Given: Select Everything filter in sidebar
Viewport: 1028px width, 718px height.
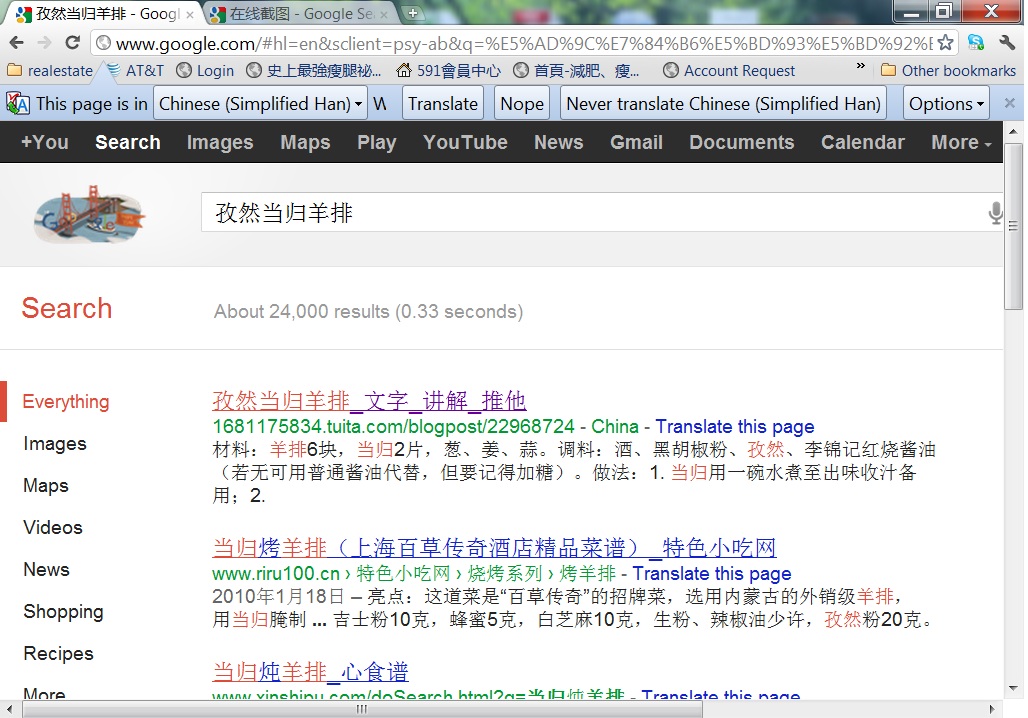Looking at the screenshot, I should [66, 401].
